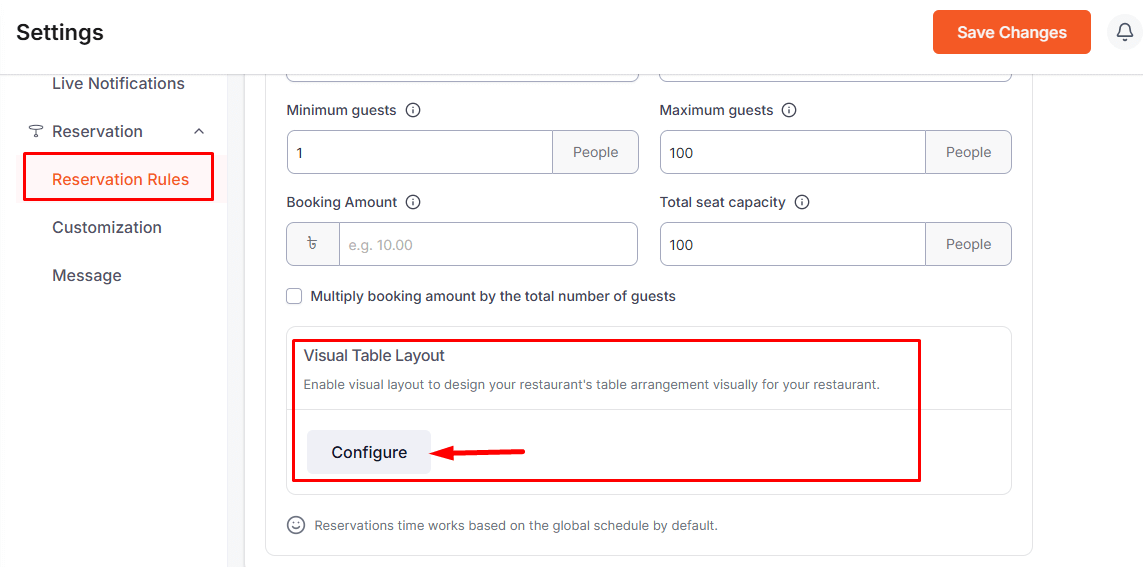Click the Taka currency symbol in Booking Amount
This screenshot has width=1143, height=567.
tap(313, 244)
